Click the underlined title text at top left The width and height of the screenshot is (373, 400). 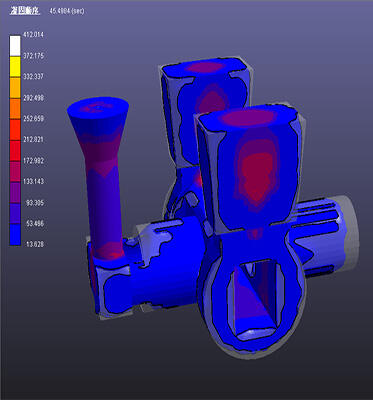click(25, 11)
